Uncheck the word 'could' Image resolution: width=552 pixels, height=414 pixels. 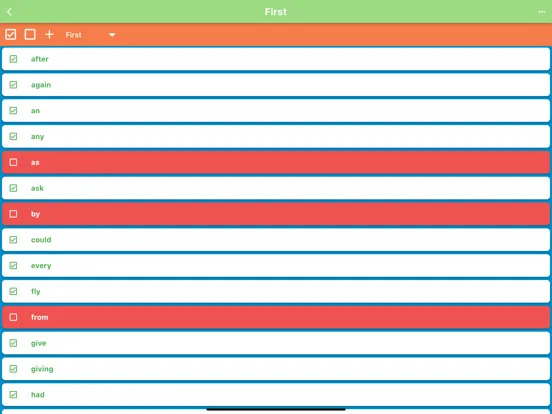[13, 240]
